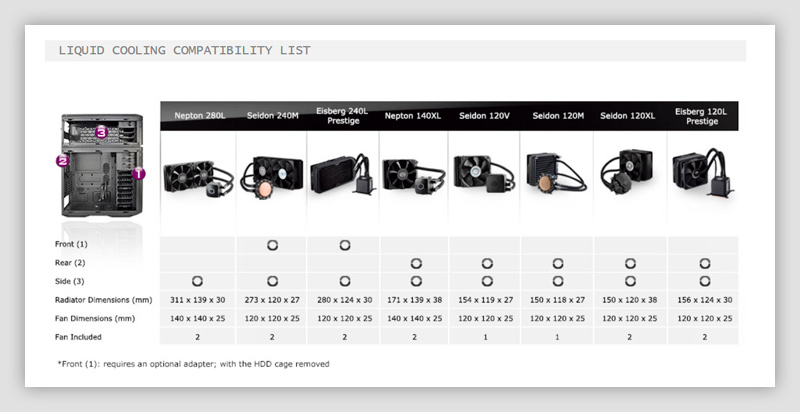800x412 pixels.
Task: Click the purple number 2 marker on the case
Action: click(62, 160)
